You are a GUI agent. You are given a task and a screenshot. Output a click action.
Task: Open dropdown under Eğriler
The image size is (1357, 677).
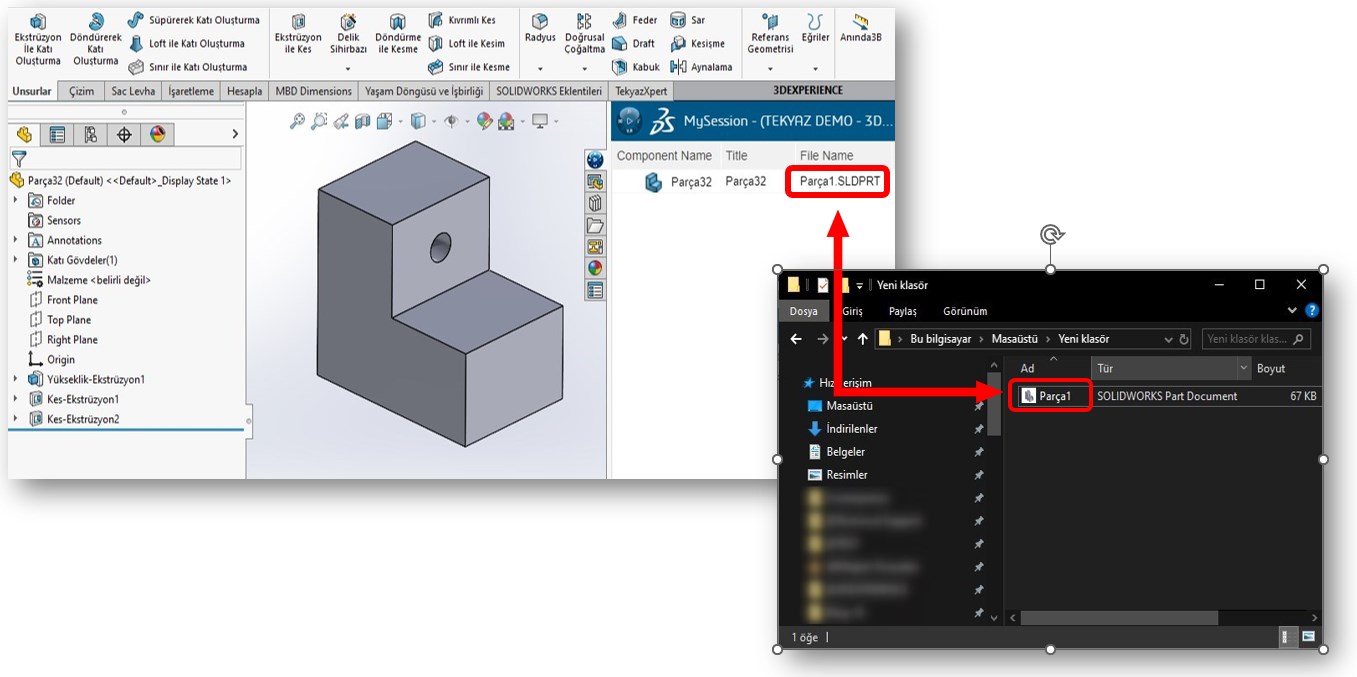tap(816, 69)
